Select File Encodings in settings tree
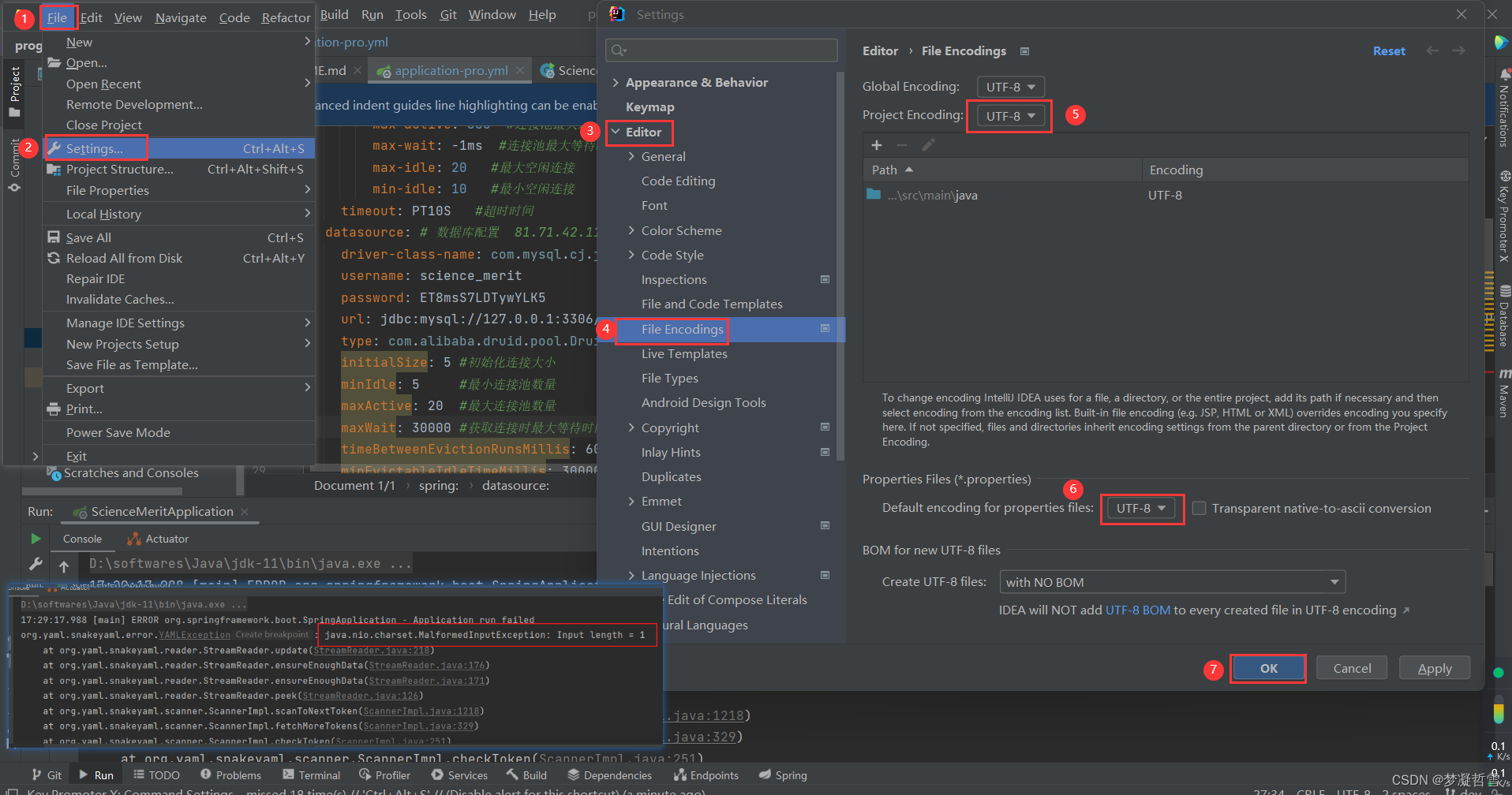 682,330
